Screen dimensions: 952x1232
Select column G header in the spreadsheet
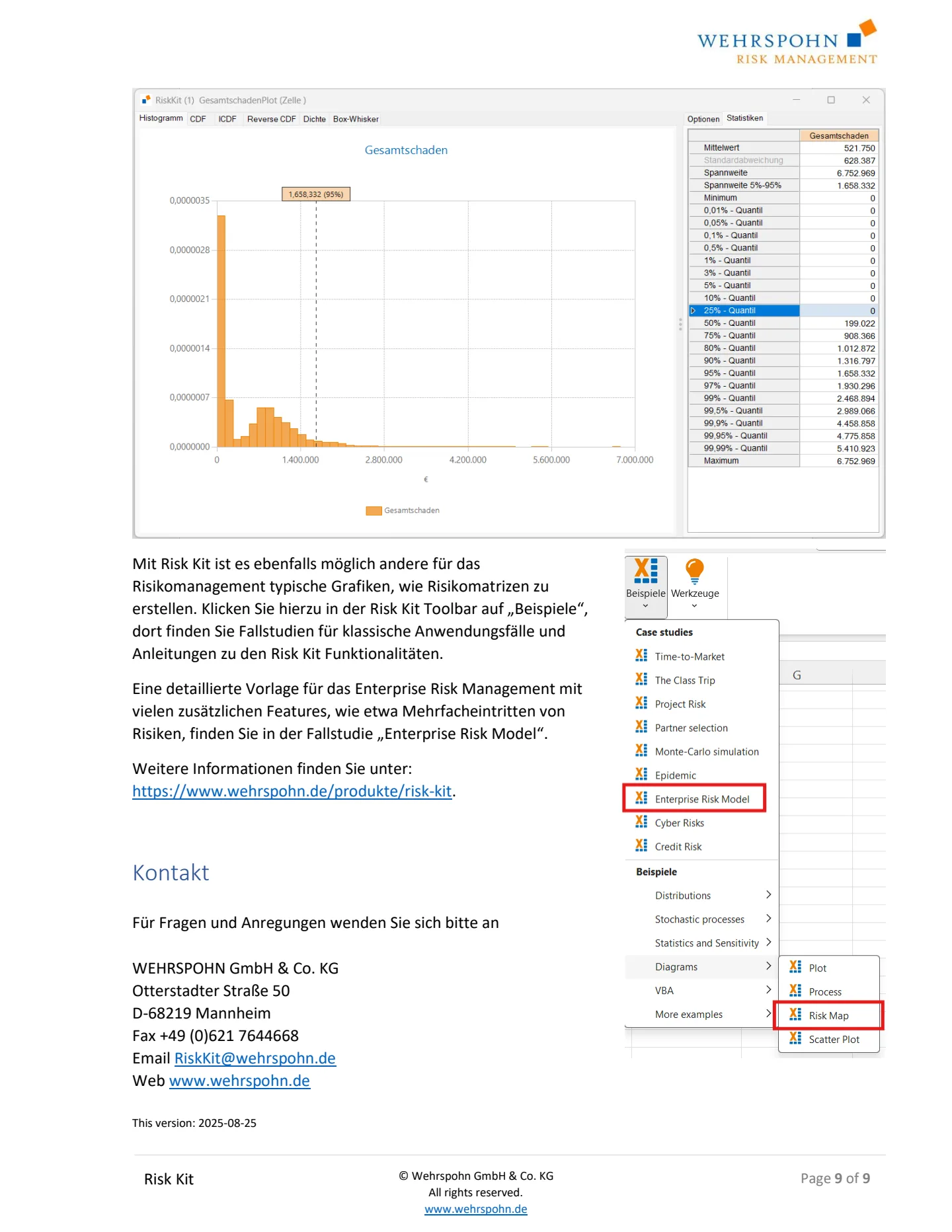tap(797, 675)
